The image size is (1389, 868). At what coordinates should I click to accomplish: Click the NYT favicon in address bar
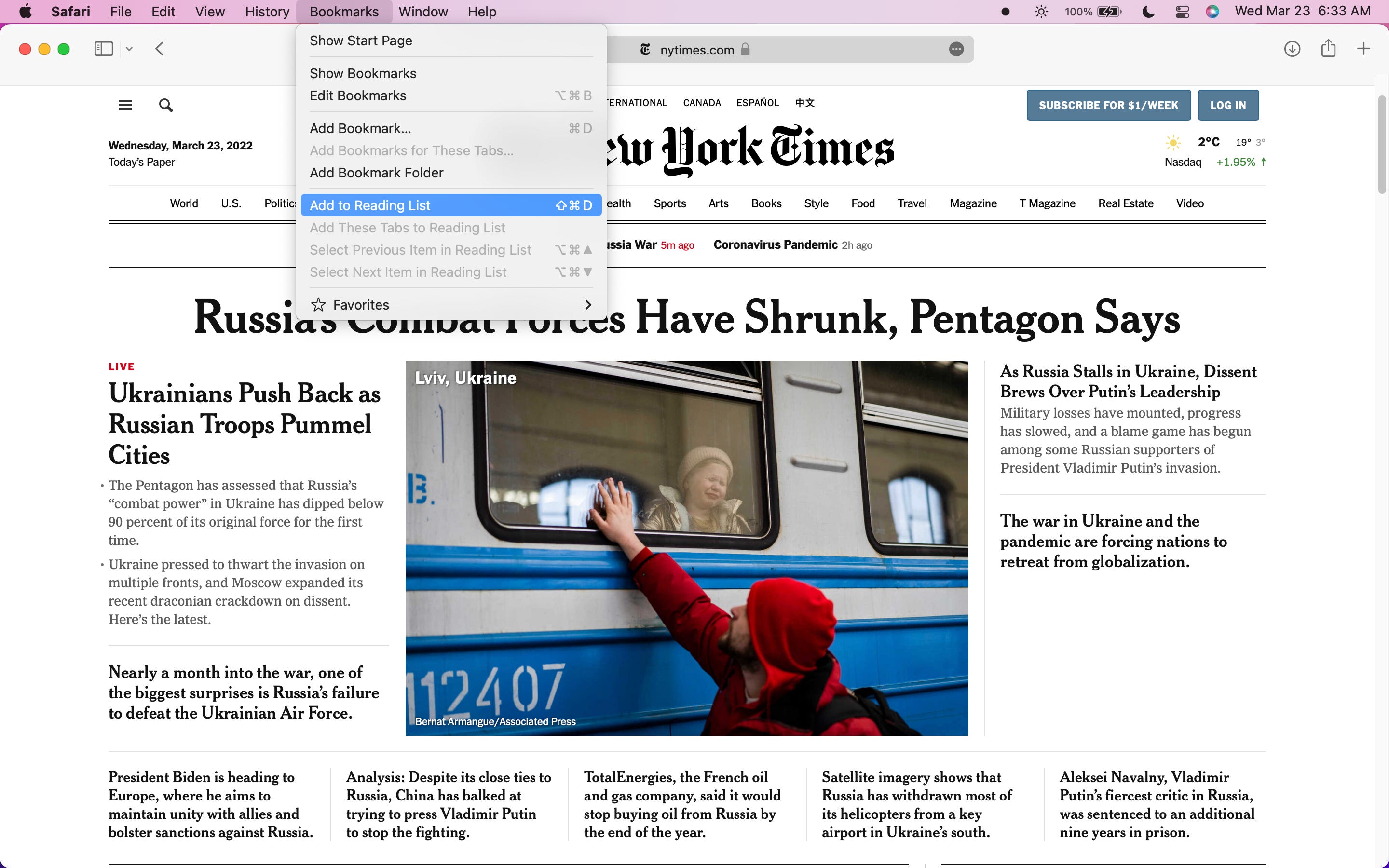coord(645,50)
